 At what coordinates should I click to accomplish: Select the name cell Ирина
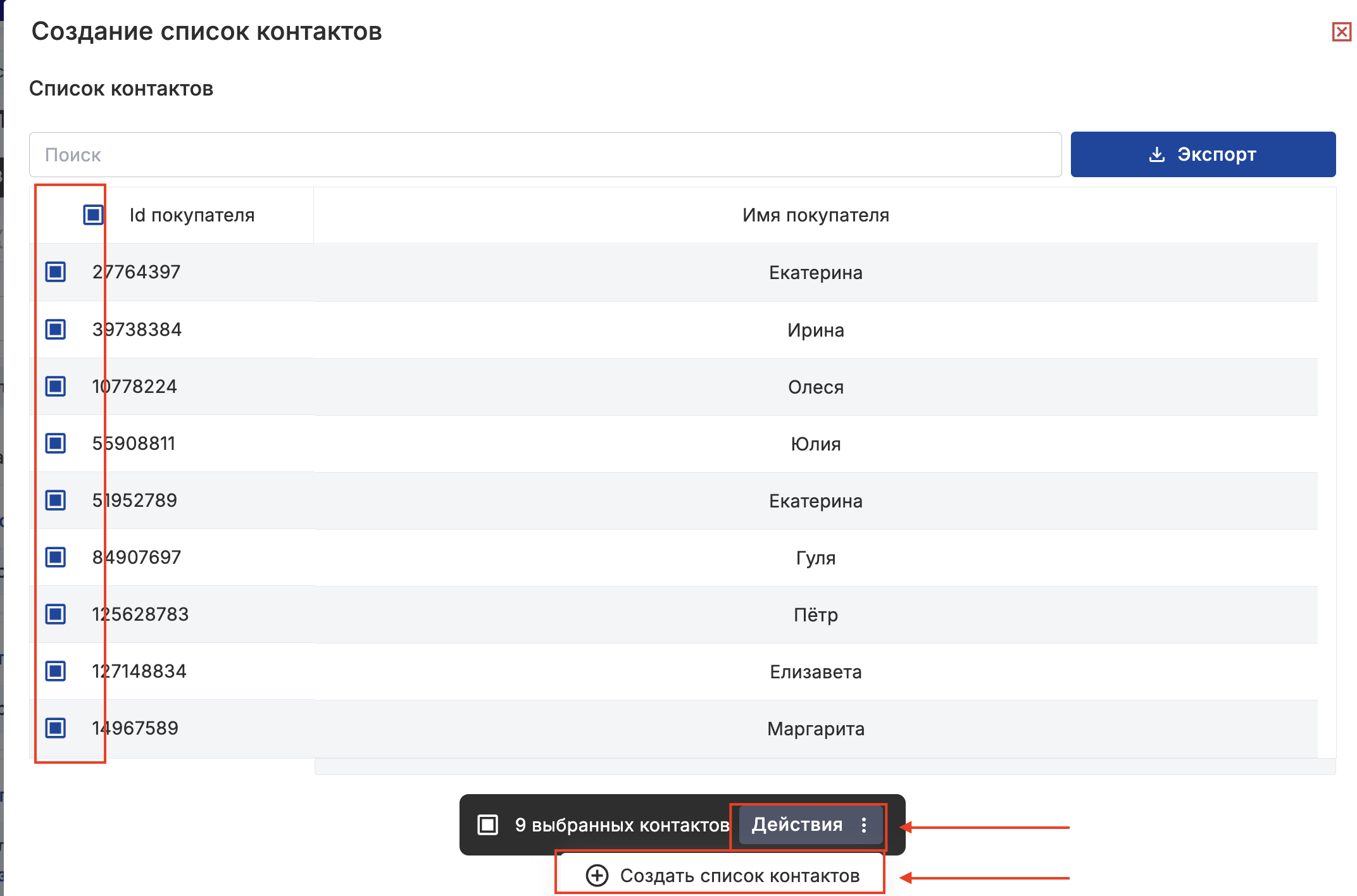(x=816, y=330)
